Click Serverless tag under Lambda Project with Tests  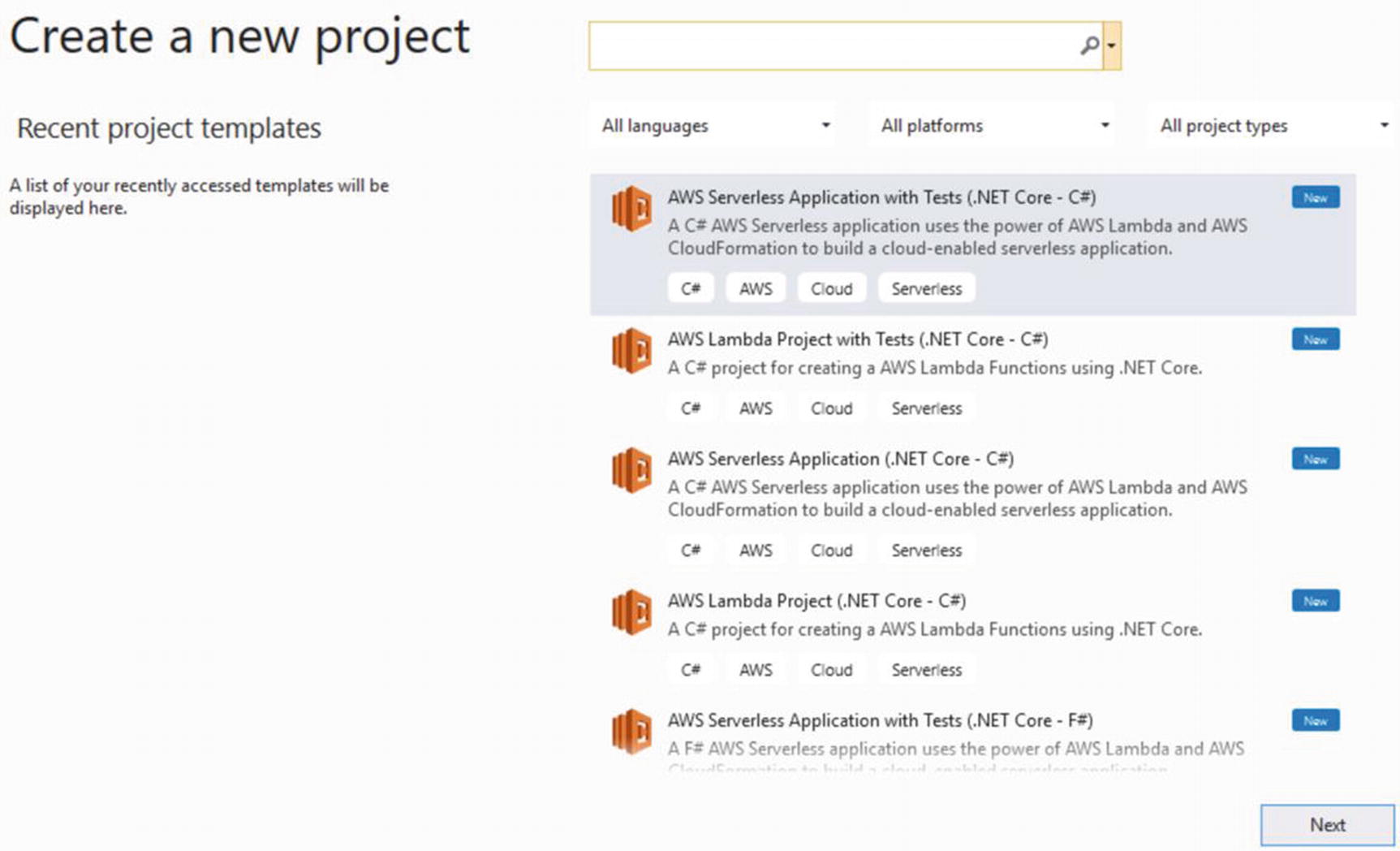click(927, 408)
